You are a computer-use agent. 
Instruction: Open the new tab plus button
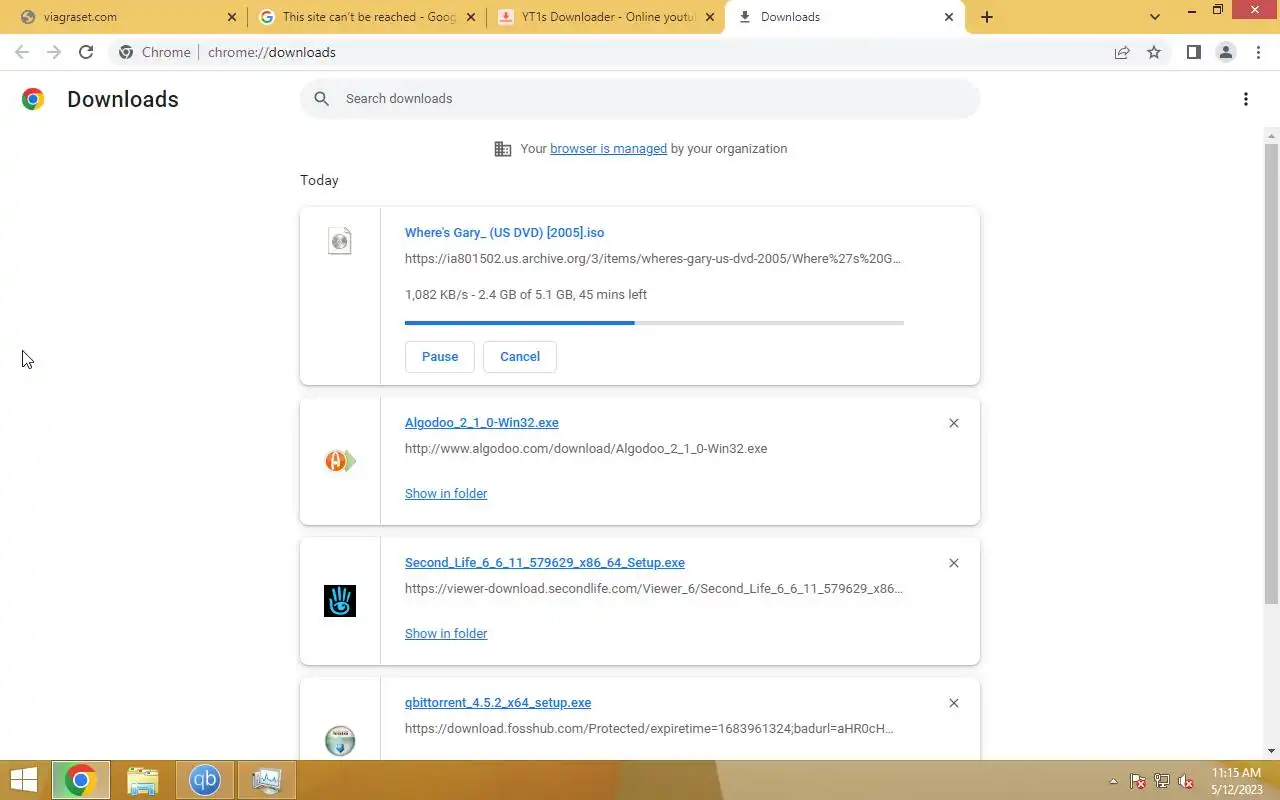coord(987,17)
